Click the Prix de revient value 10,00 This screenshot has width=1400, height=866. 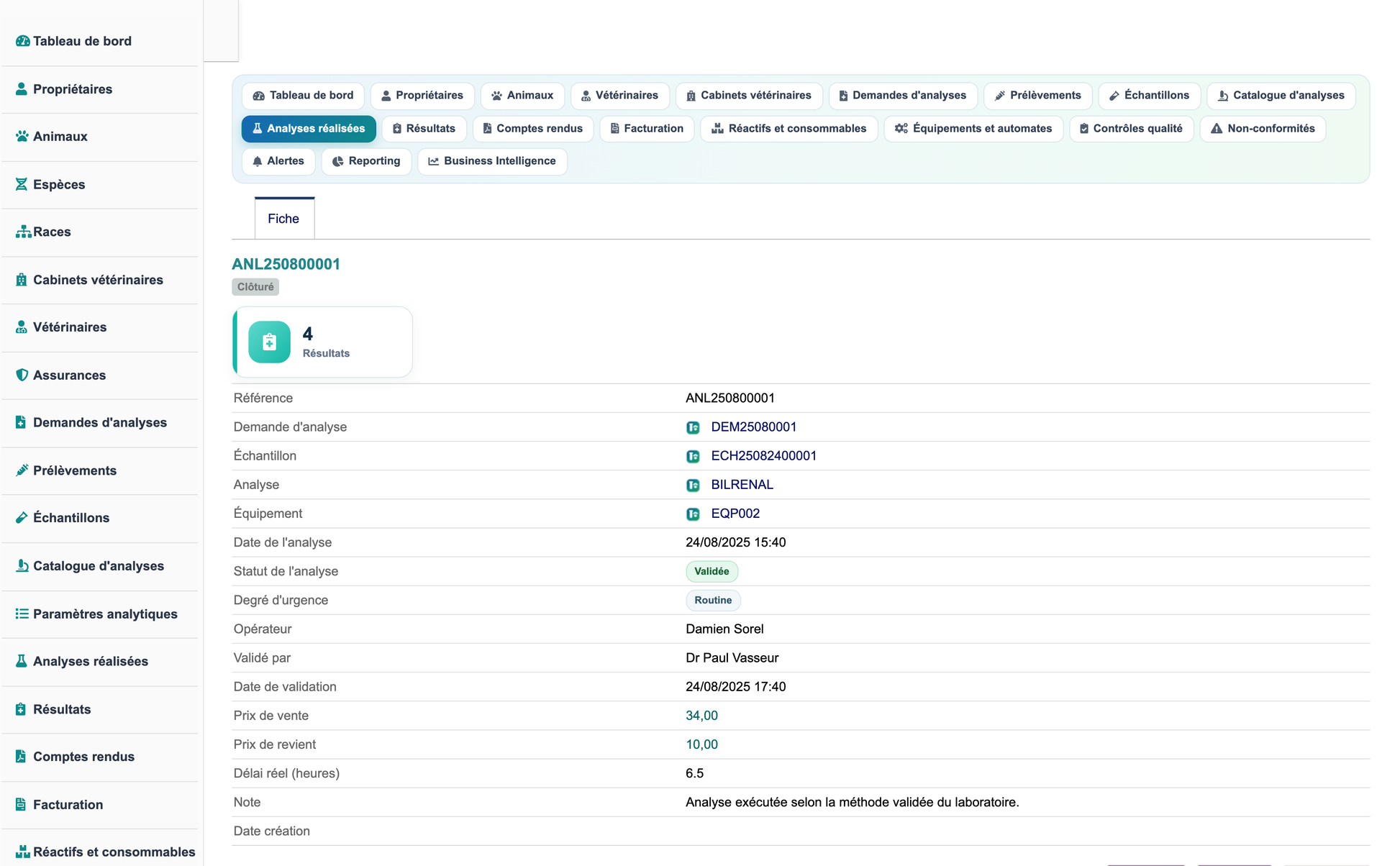pos(701,744)
